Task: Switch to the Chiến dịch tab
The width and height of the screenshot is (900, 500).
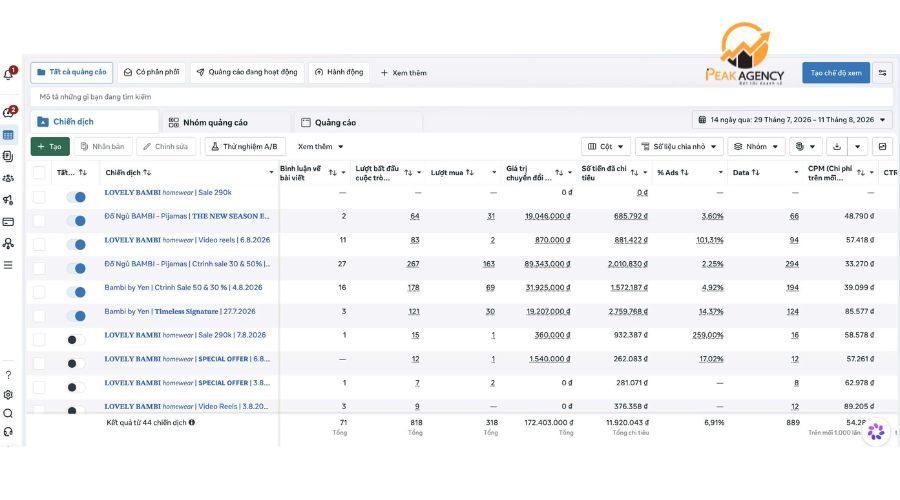Action: pyautogui.click(x=95, y=122)
